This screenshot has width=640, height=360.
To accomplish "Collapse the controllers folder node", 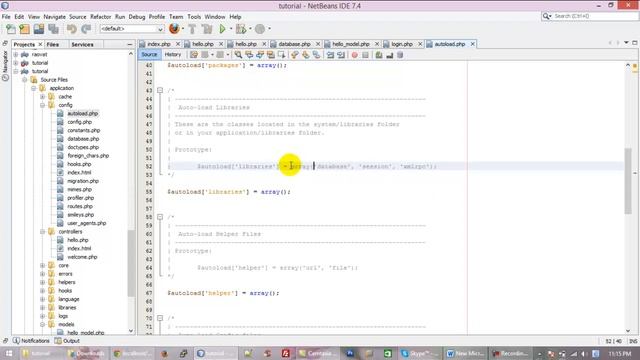I will click(x=42, y=232).
